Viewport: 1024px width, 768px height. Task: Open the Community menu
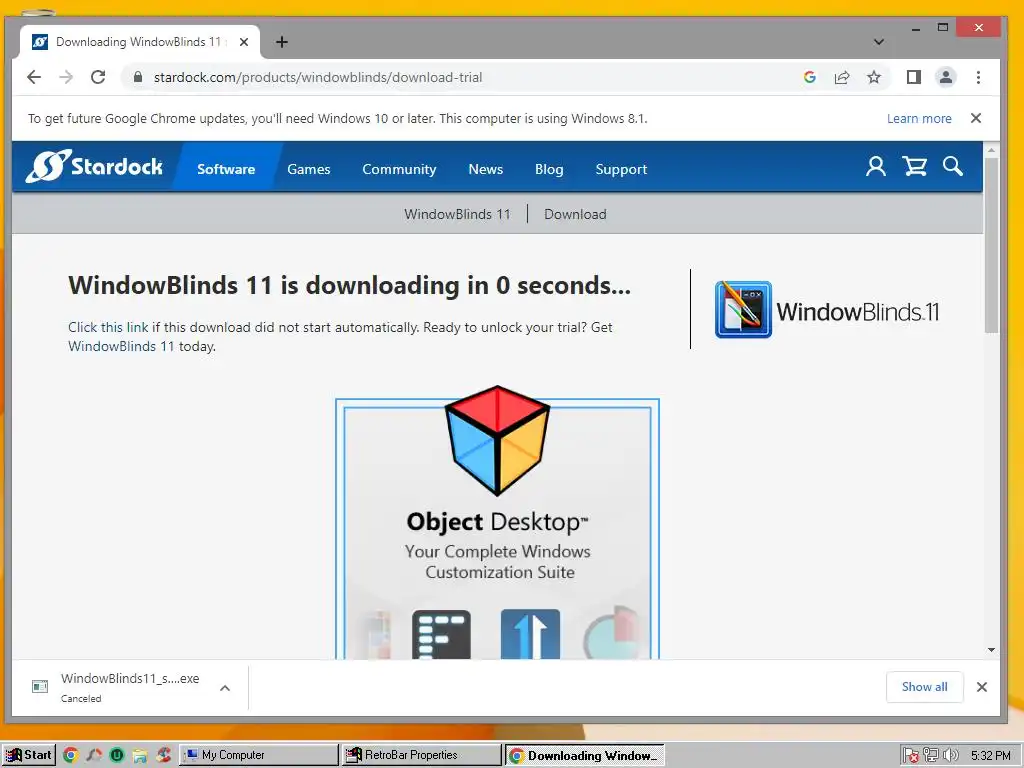coord(399,168)
